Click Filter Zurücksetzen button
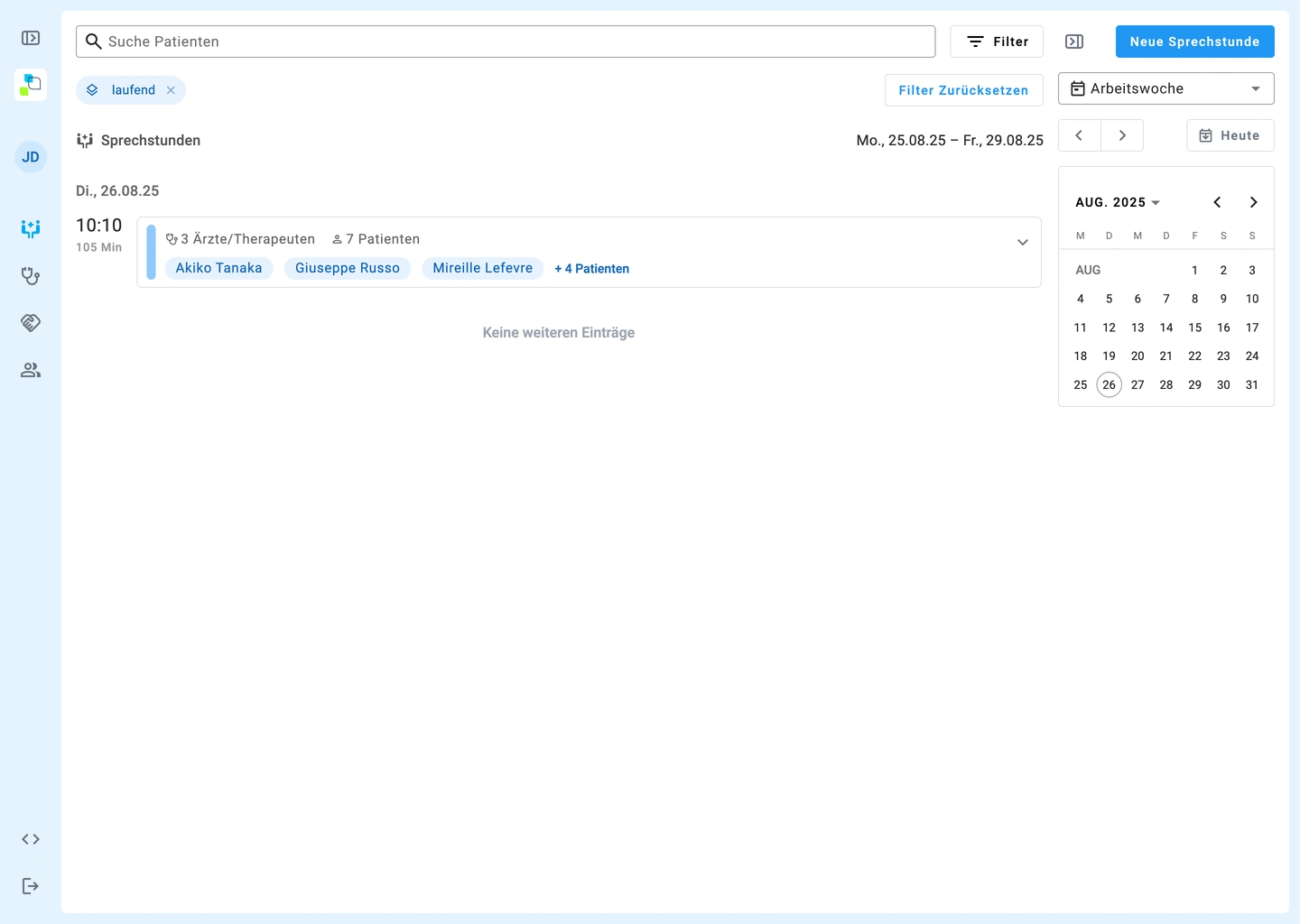This screenshot has width=1300, height=924. [963, 90]
